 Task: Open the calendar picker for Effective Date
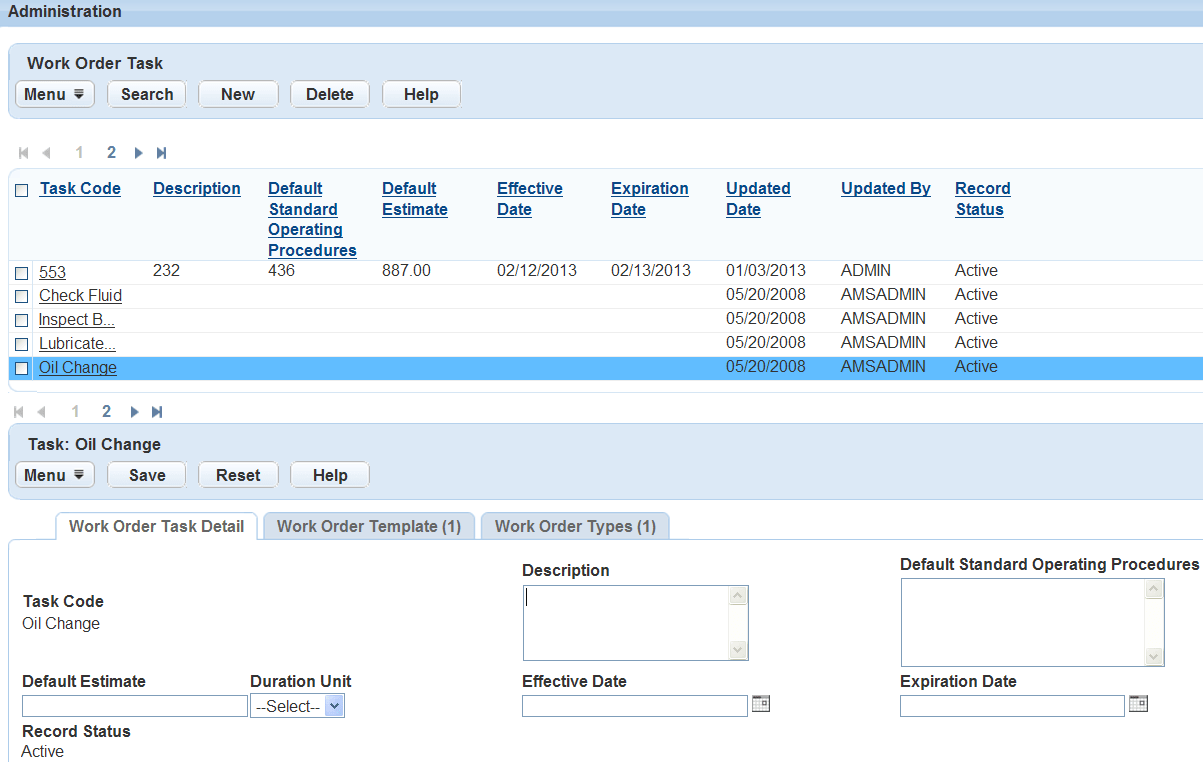point(760,704)
